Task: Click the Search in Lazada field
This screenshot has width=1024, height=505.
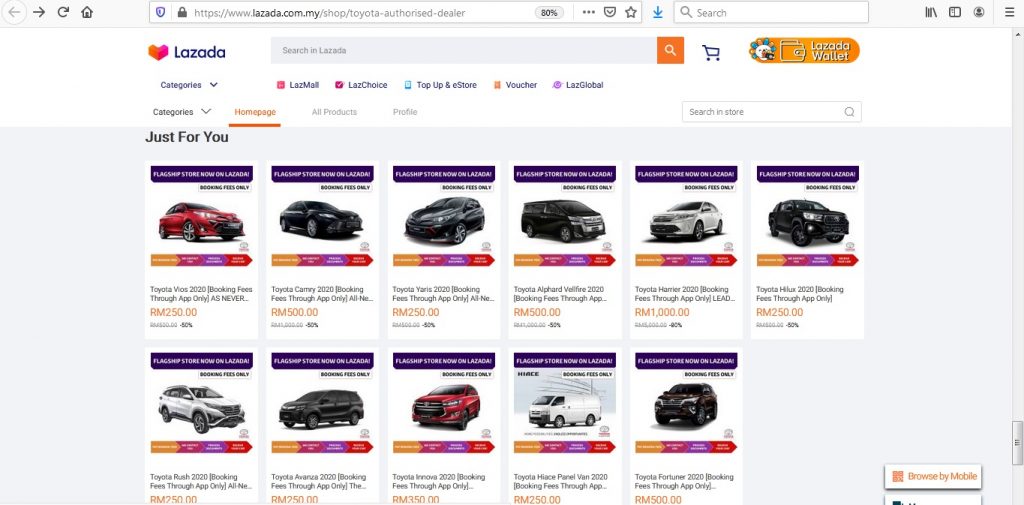Action: pos(464,50)
